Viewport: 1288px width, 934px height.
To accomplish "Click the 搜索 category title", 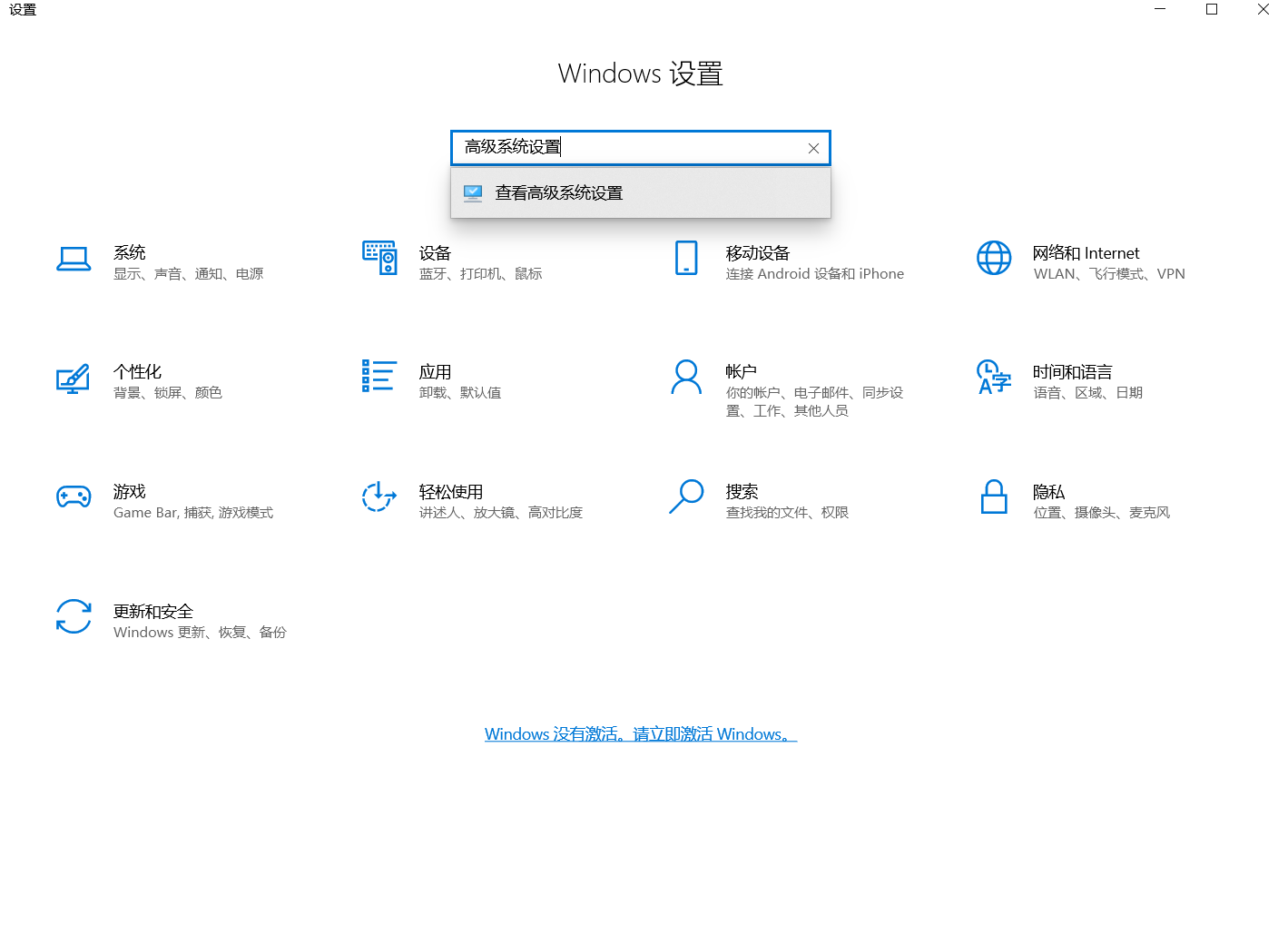I will click(x=742, y=492).
